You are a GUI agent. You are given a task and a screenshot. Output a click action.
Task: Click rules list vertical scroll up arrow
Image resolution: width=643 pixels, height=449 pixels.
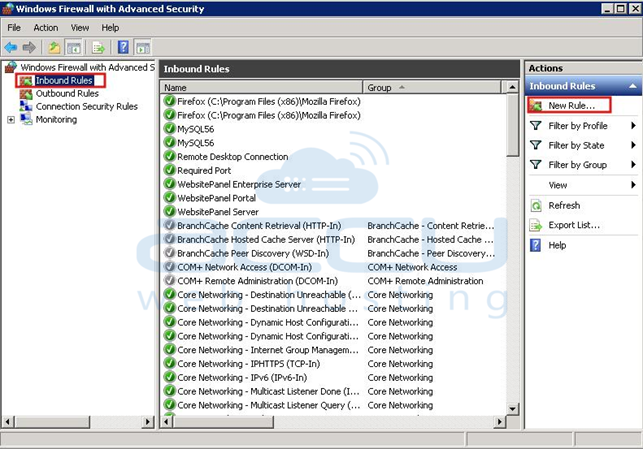click(x=512, y=87)
